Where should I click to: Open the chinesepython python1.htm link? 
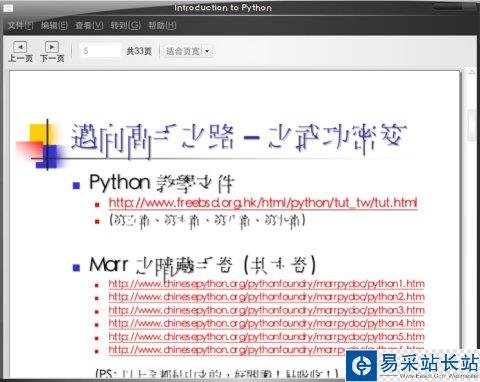coord(266,284)
